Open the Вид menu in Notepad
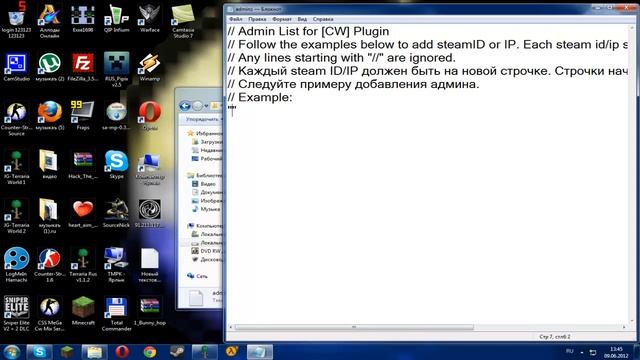This screenshot has height=360, width=640. [x=302, y=19]
